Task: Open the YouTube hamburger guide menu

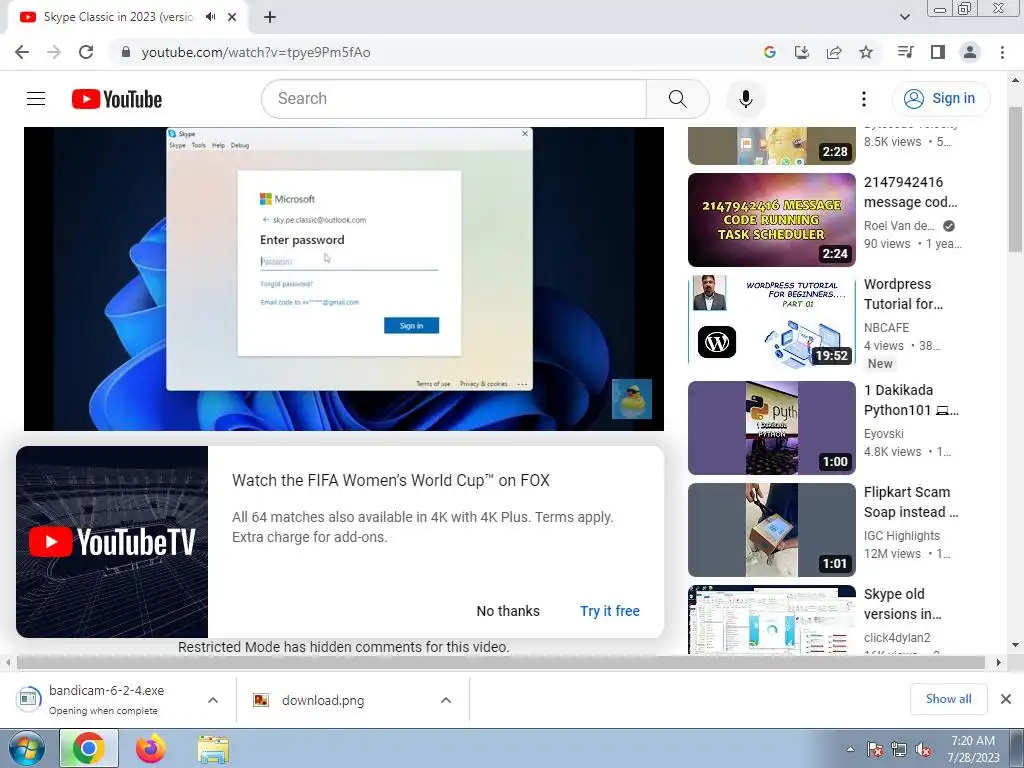Action: click(36, 99)
